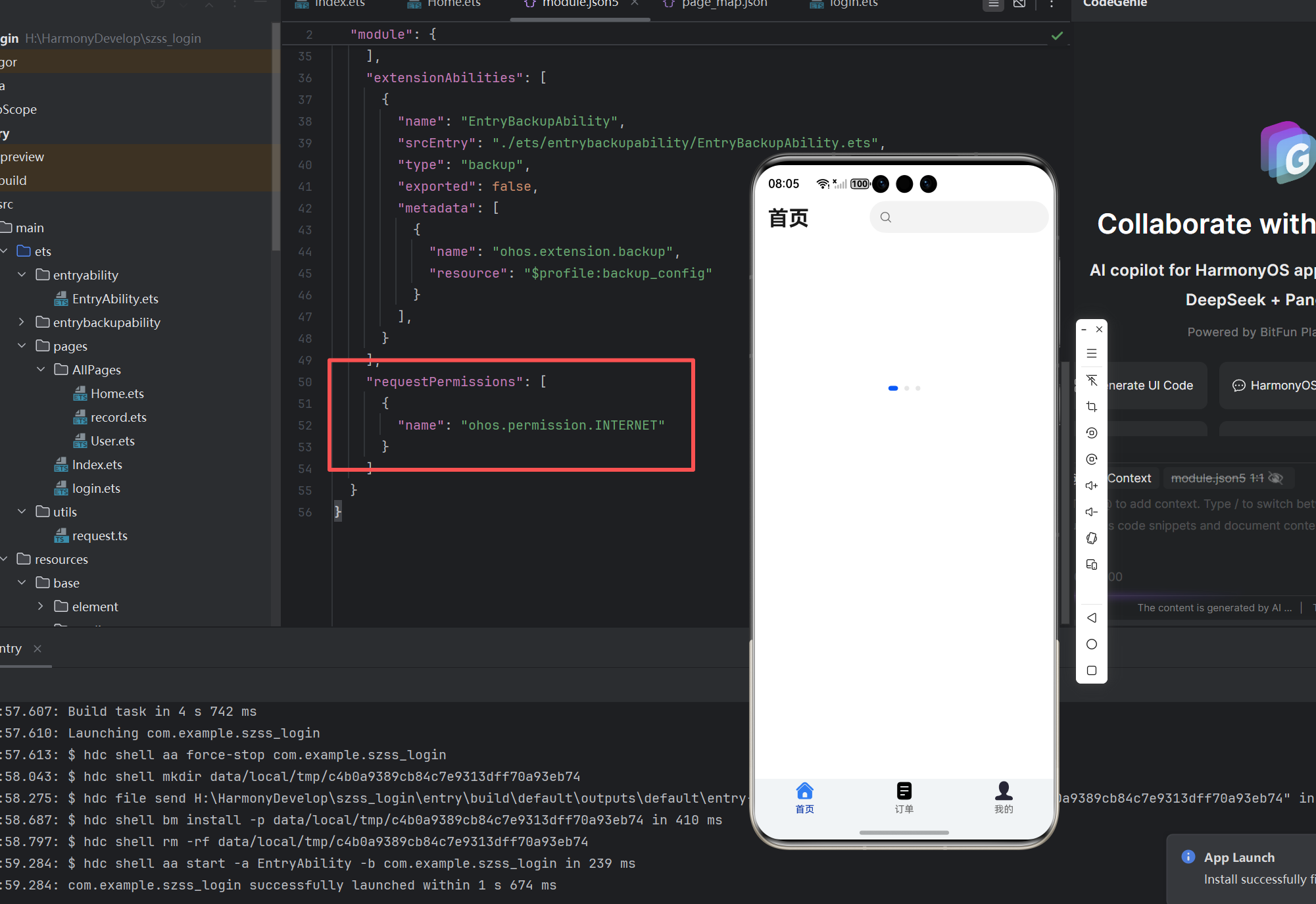Switch to the page_map.json tab

tap(723, 4)
